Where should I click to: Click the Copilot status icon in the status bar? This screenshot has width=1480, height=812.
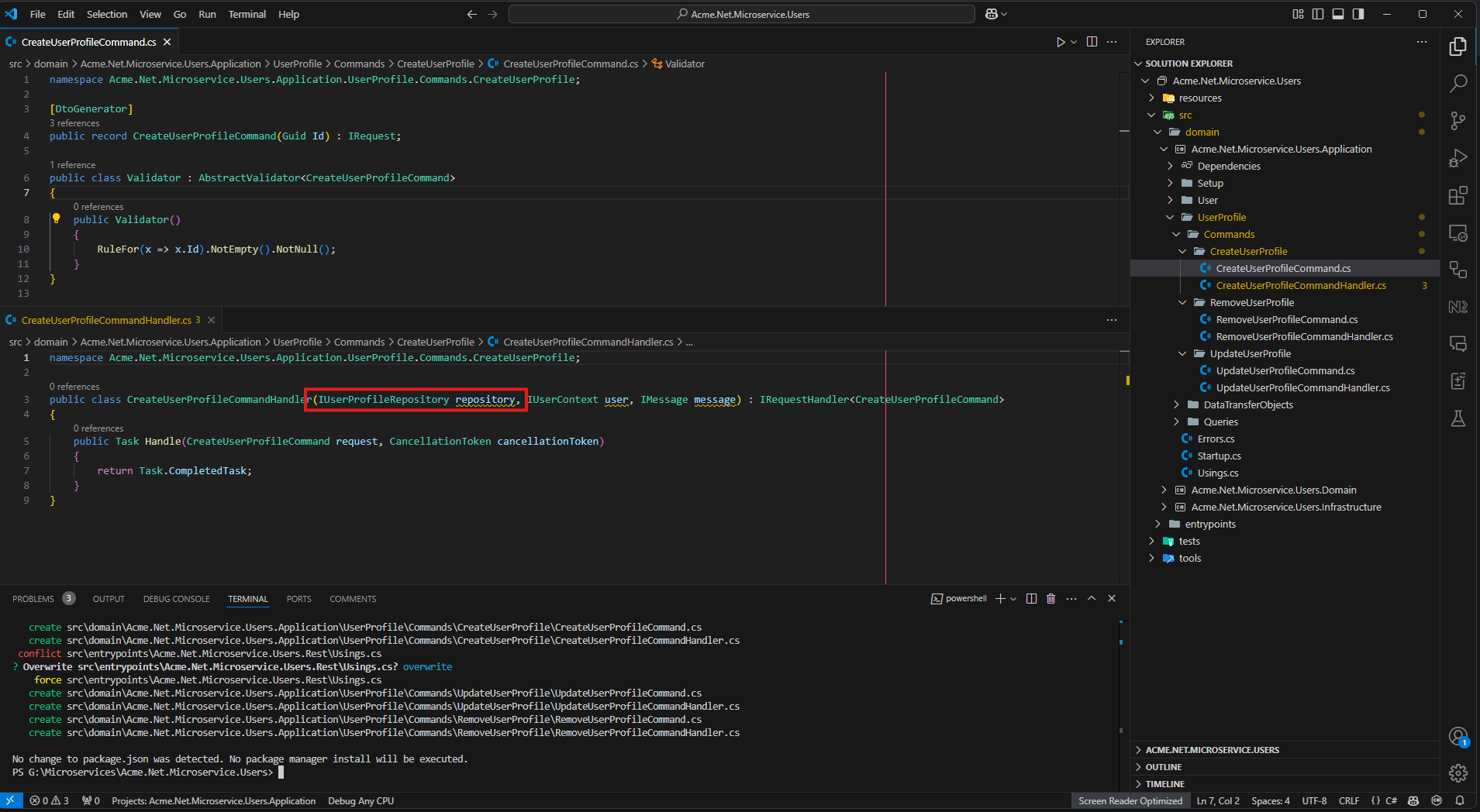click(1413, 801)
